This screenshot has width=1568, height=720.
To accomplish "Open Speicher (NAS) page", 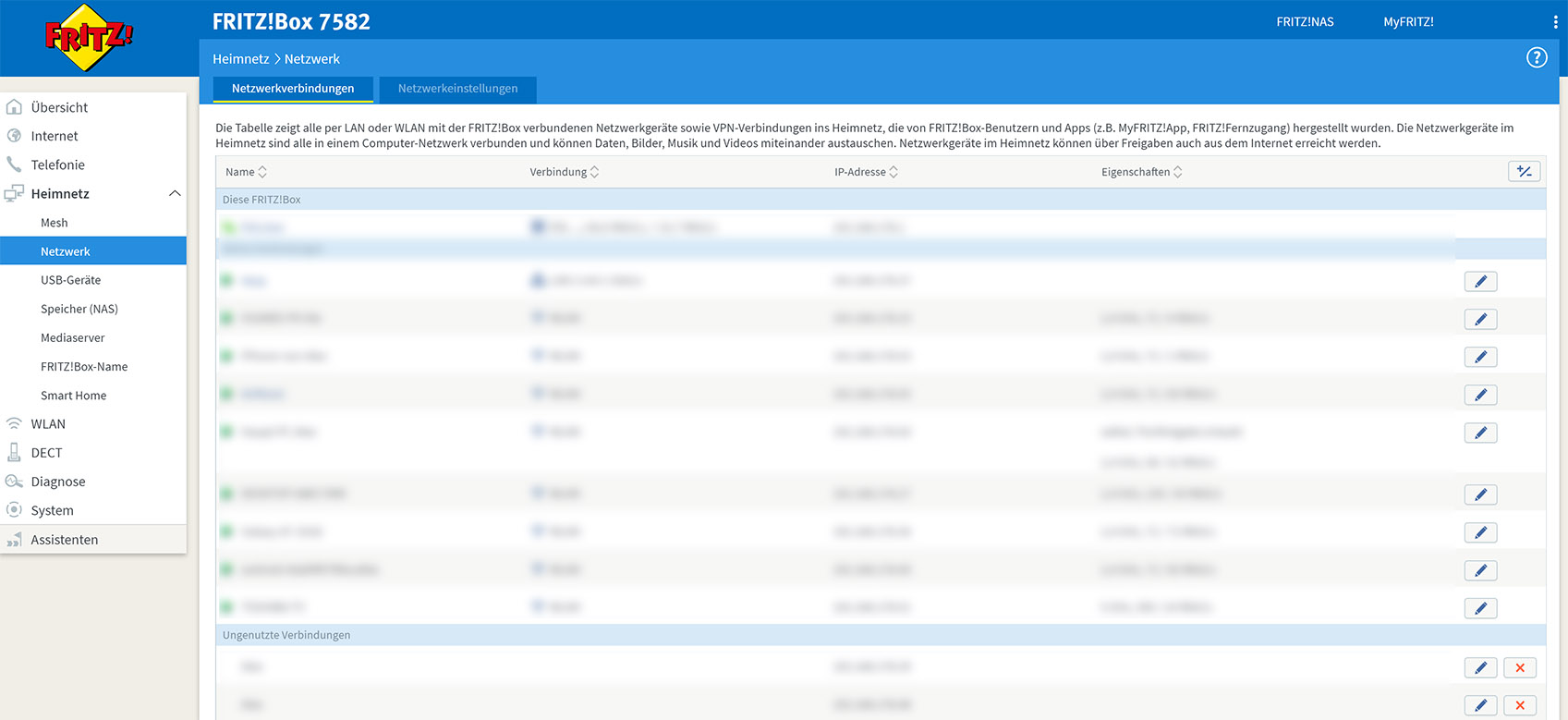I will [93, 309].
